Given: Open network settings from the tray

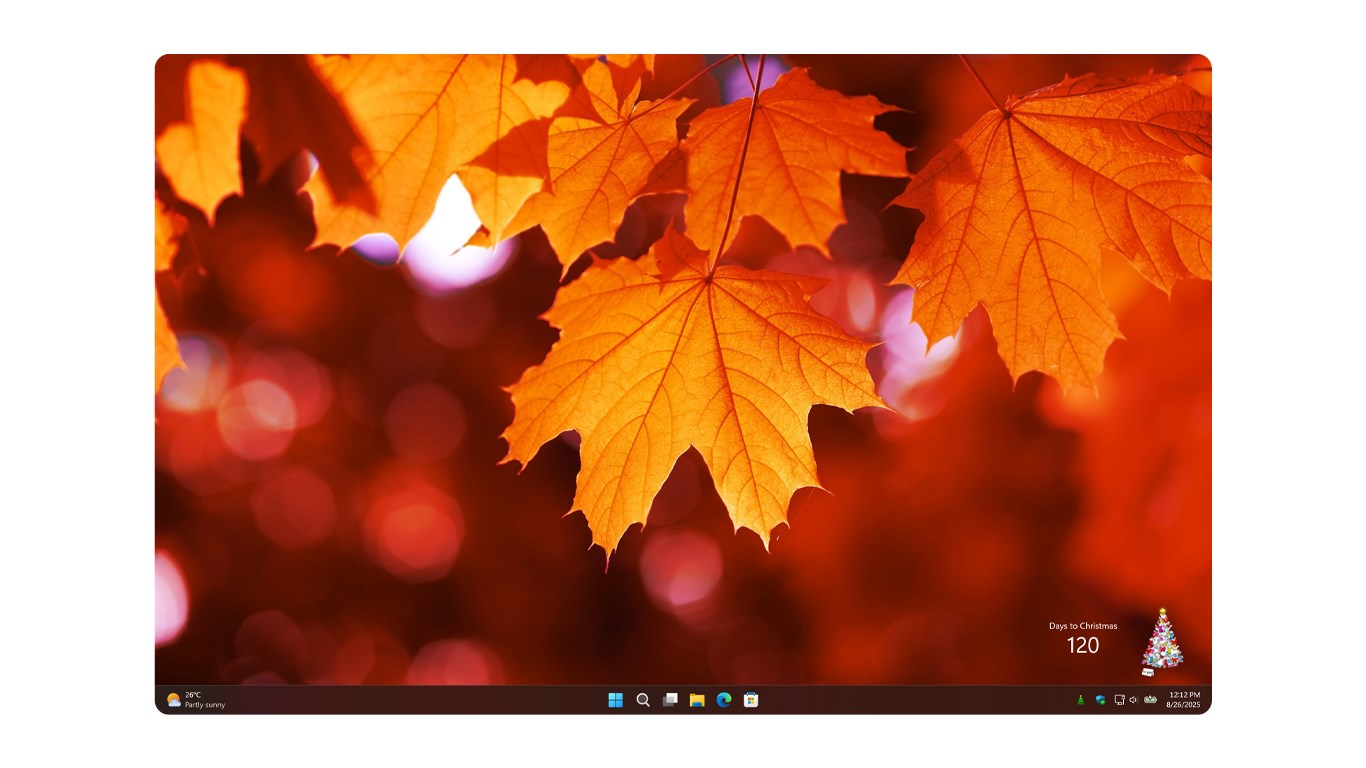Looking at the screenshot, I should (1119, 699).
